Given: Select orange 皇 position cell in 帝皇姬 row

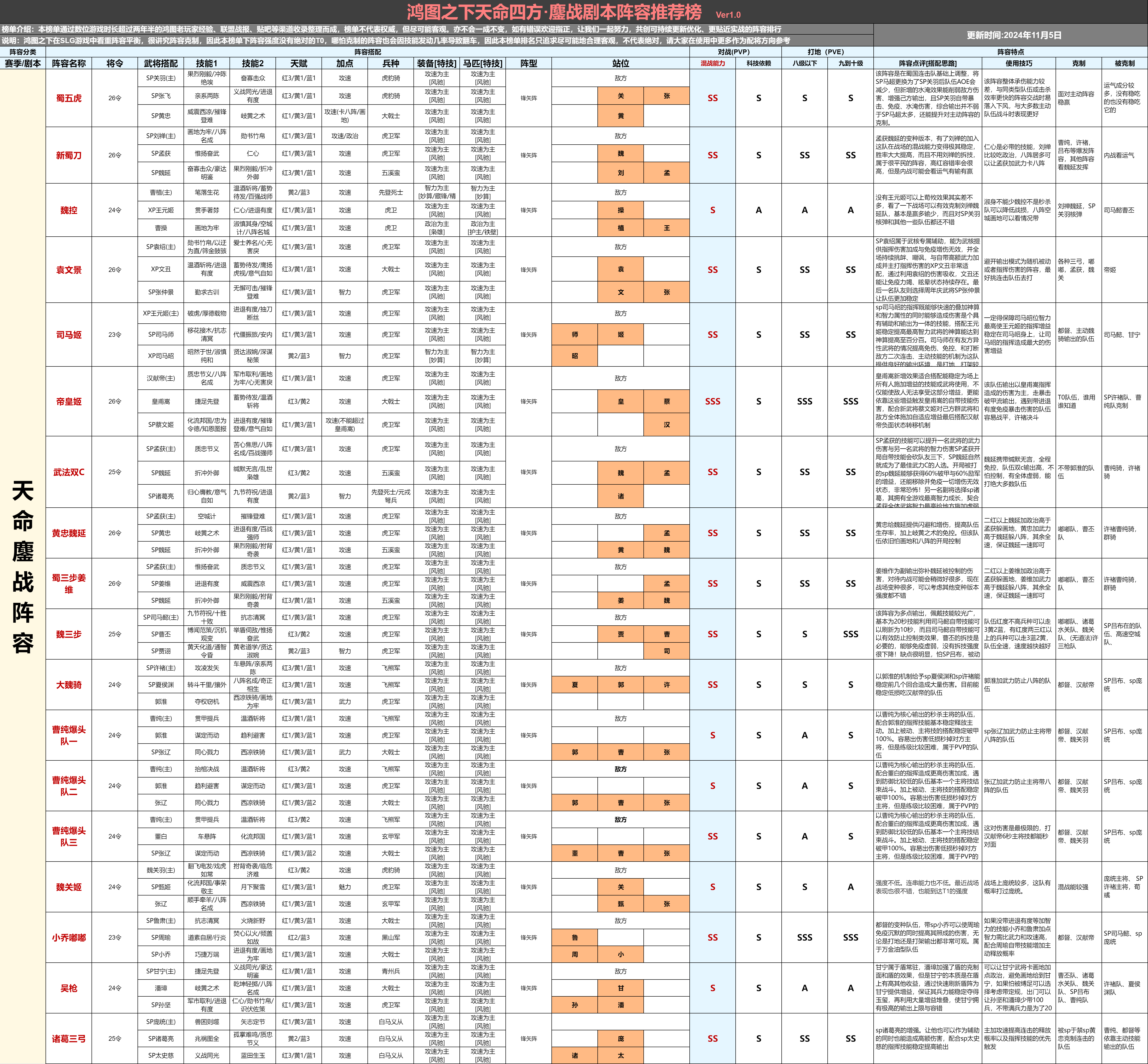Looking at the screenshot, I should (x=621, y=401).
